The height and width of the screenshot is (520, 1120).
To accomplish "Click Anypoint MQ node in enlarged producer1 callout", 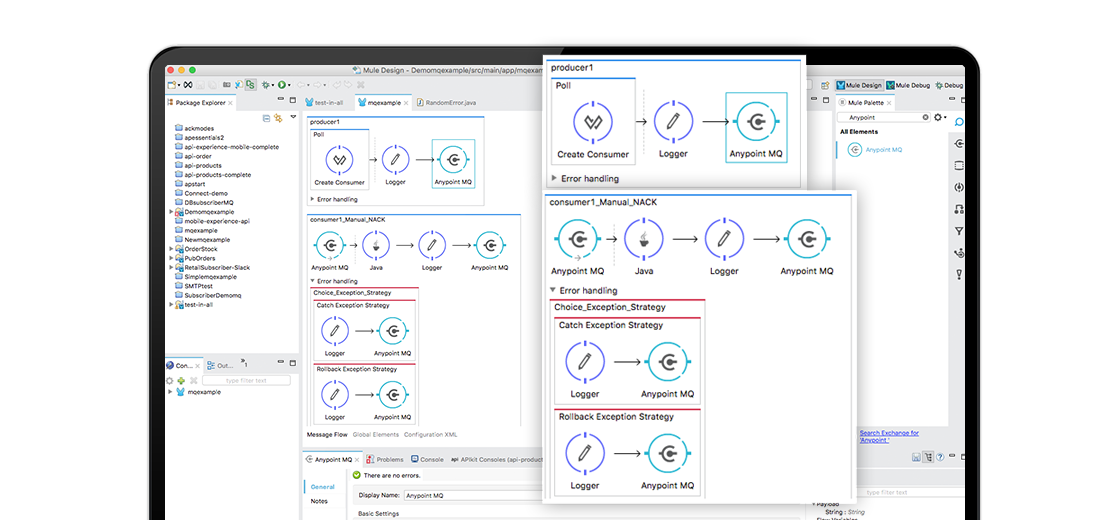I will point(756,127).
